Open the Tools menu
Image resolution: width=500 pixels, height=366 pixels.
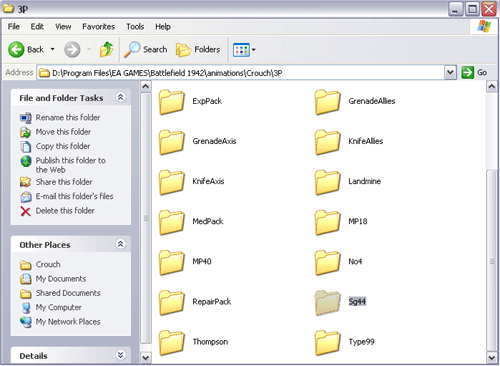click(135, 27)
